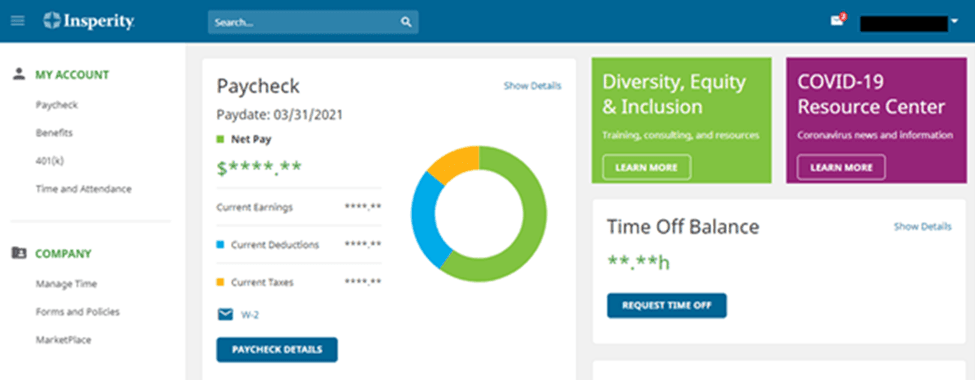Click the Paycheck Details button
Image resolution: width=979 pixels, height=383 pixels.
tap(277, 350)
